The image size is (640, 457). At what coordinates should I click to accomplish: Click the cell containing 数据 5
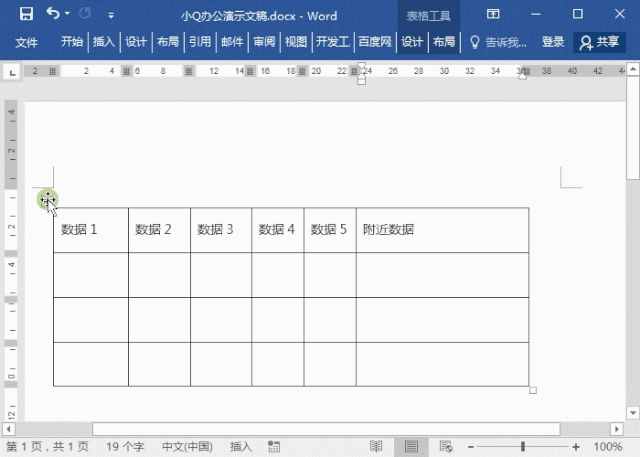330,230
